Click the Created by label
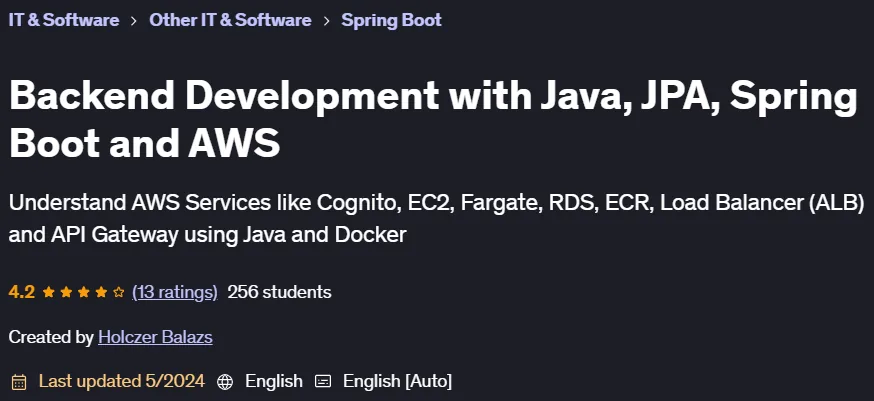 51,337
